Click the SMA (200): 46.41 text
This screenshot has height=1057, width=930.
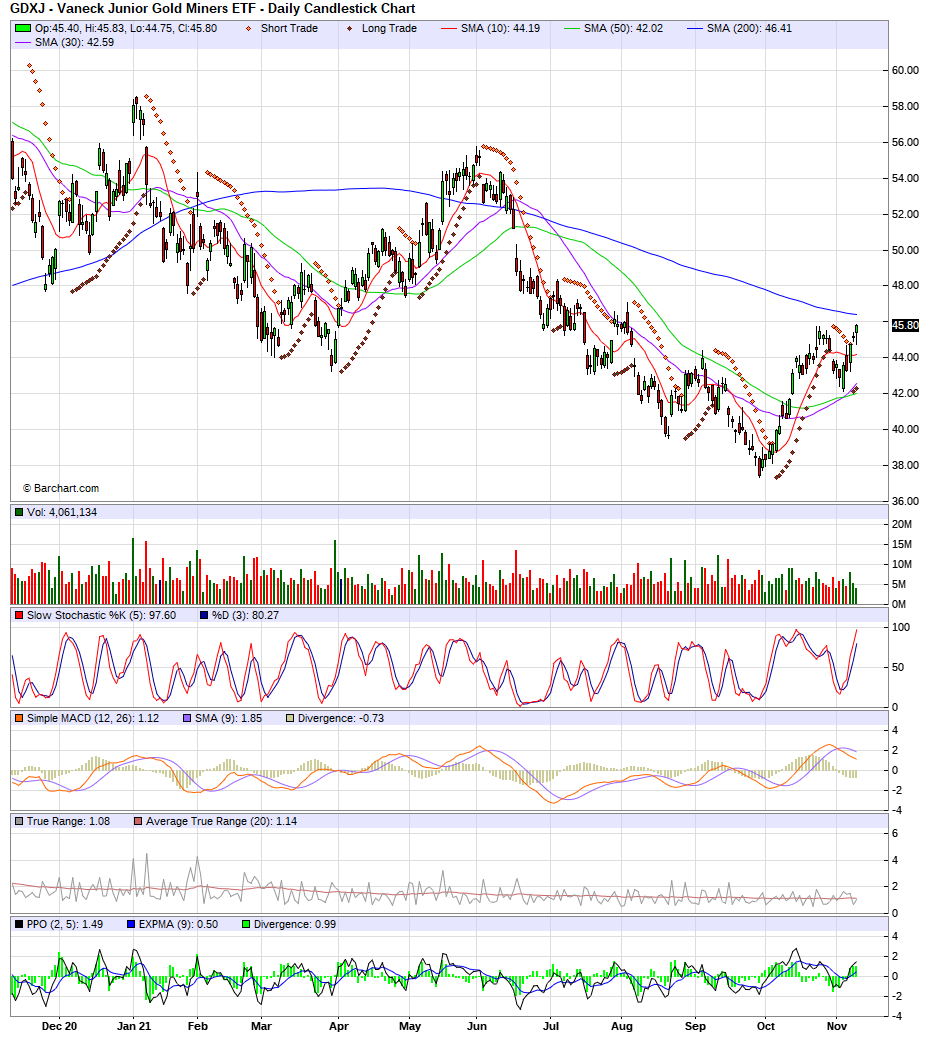pyautogui.click(x=749, y=28)
